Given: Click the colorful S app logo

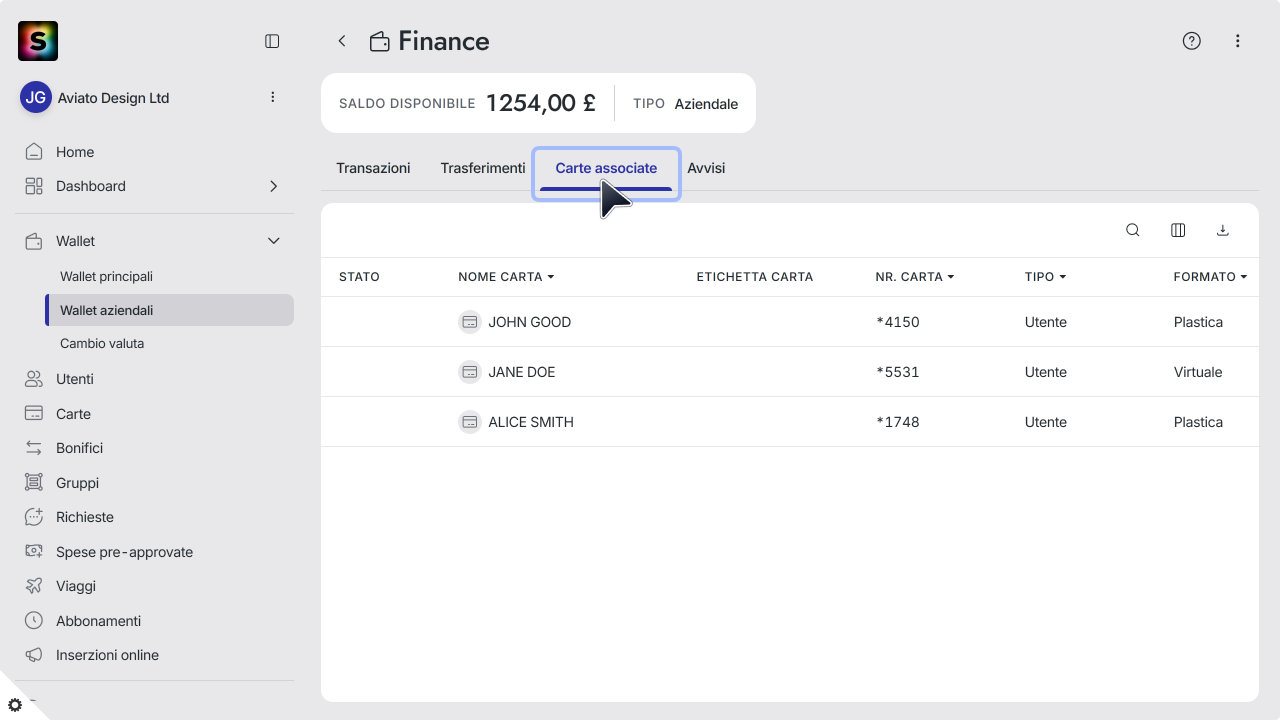Looking at the screenshot, I should tap(38, 41).
